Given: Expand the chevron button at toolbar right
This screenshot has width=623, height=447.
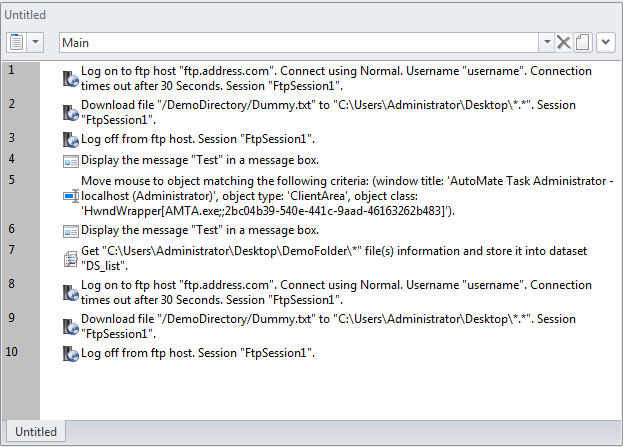Looking at the screenshot, I should pos(605,42).
